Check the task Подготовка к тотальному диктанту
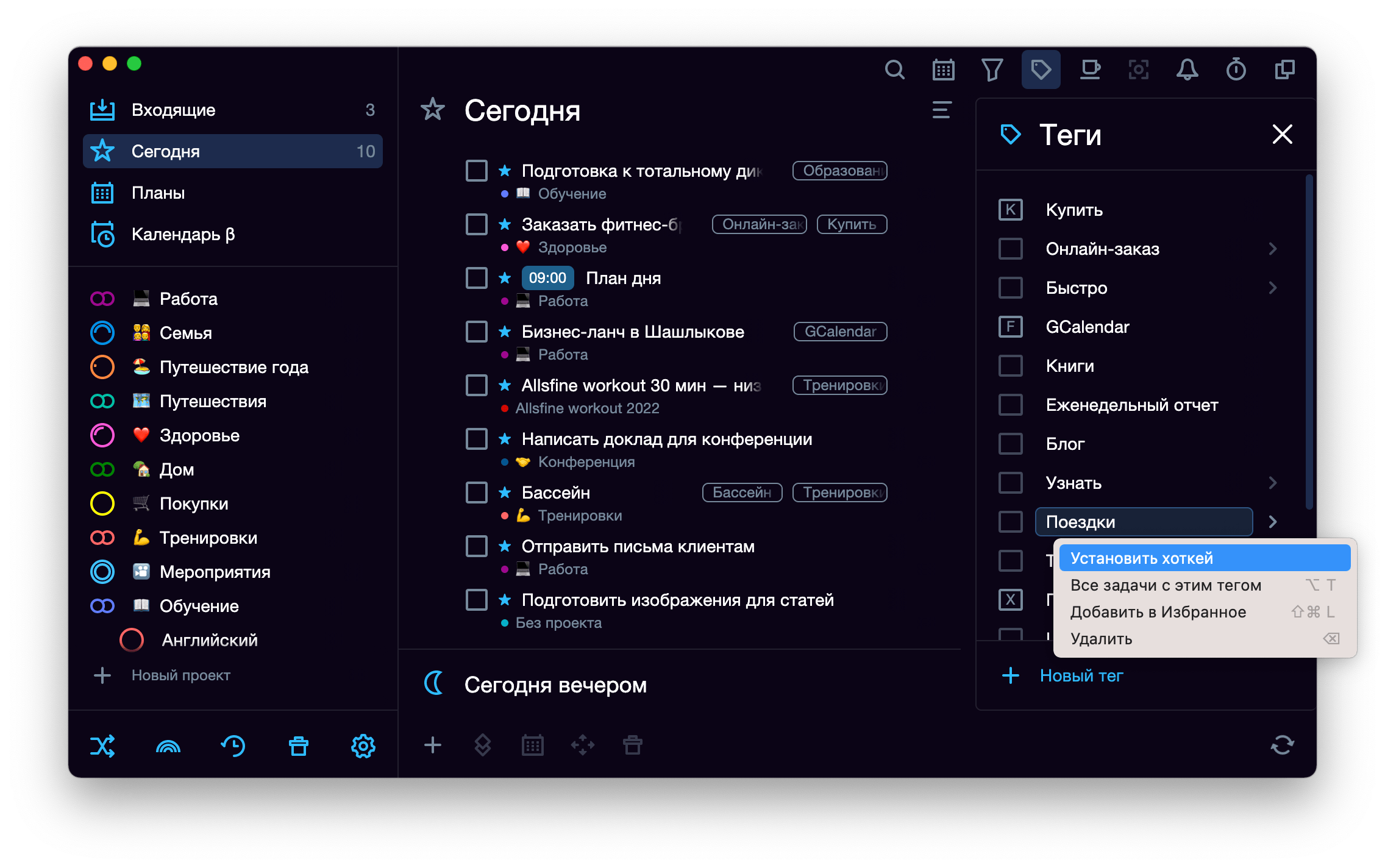The image size is (1385, 868). pos(476,171)
